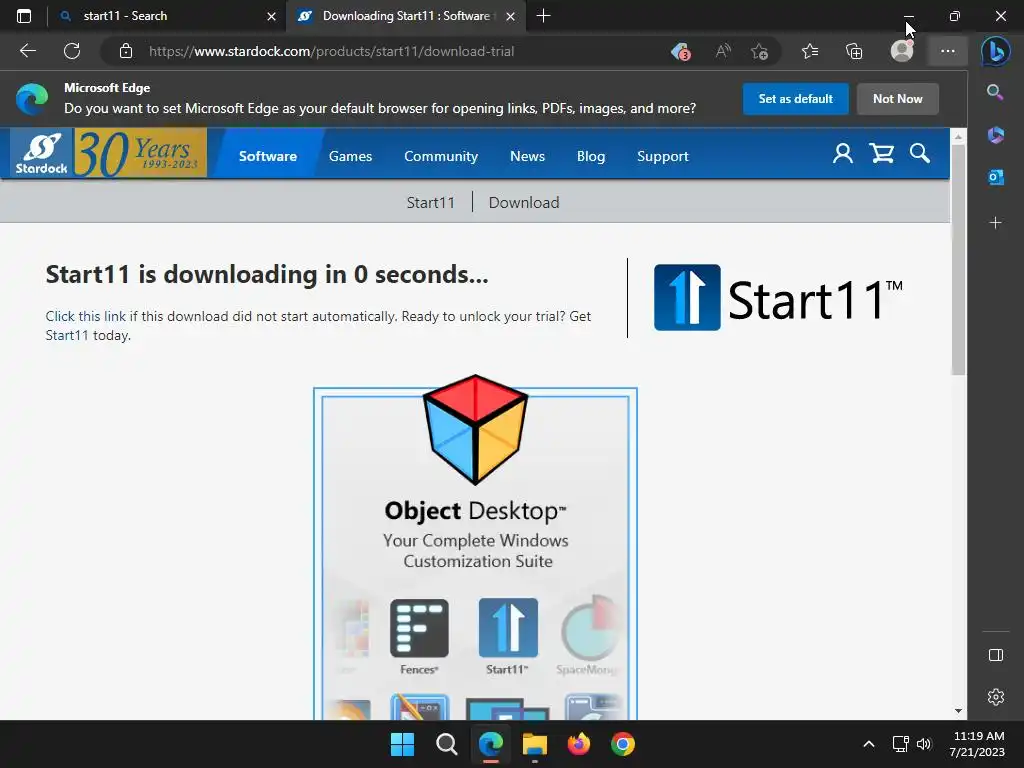Open sidebar settings gear

coord(995,697)
